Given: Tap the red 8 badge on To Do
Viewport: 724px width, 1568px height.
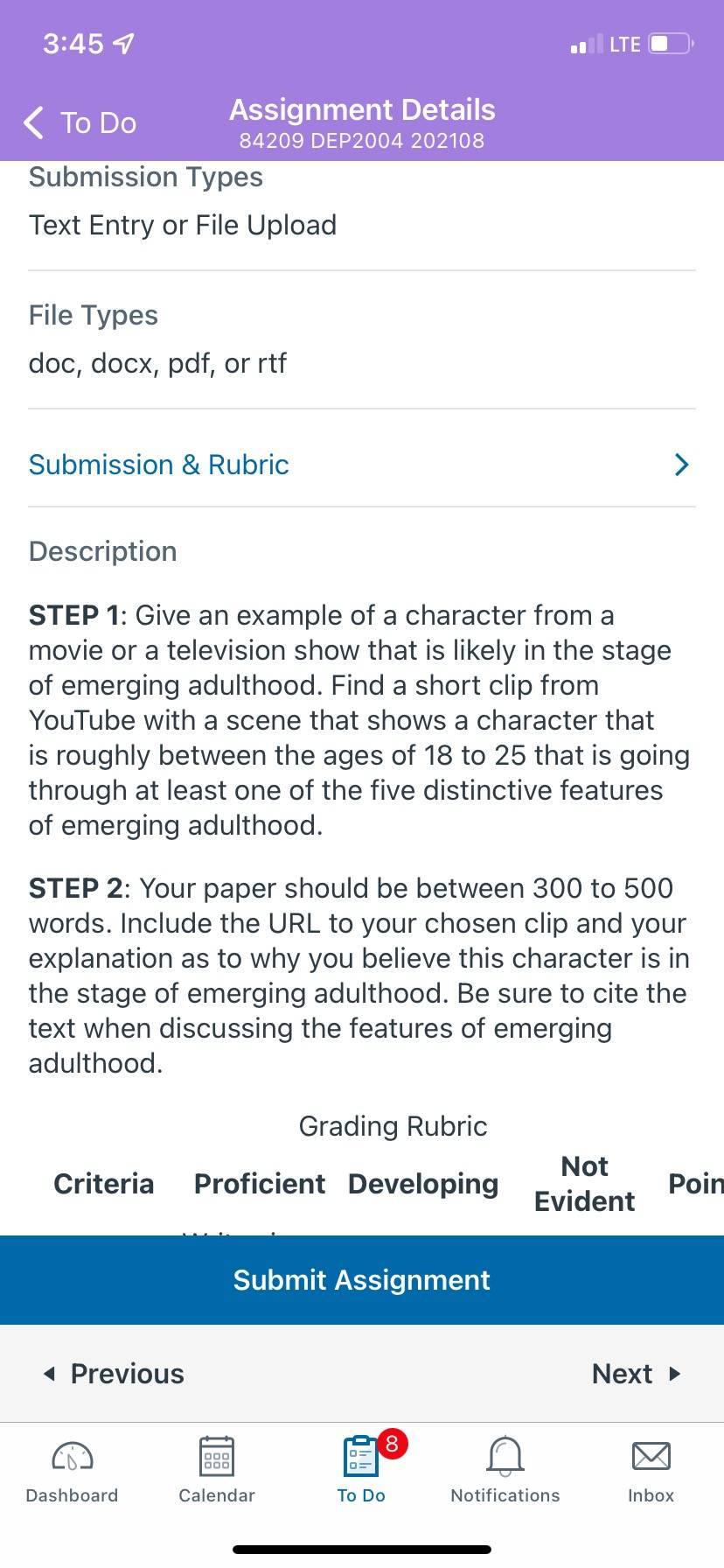Looking at the screenshot, I should coord(392,1443).
